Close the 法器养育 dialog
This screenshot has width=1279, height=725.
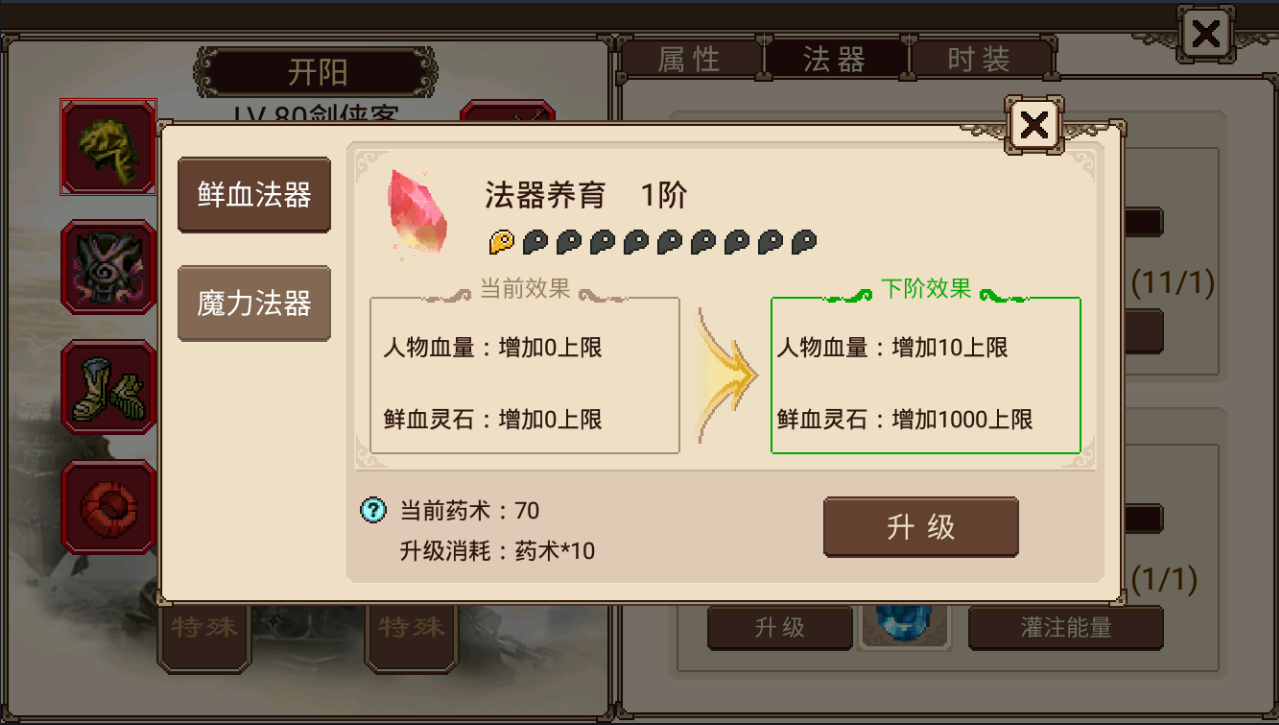pos(1034,126)
